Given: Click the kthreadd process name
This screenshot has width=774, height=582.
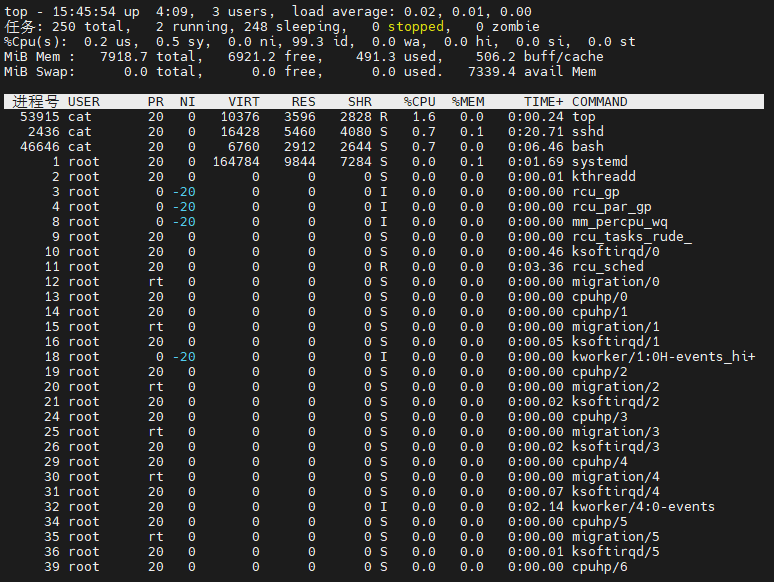Looking at the screenshot, I should click(603, 177).
